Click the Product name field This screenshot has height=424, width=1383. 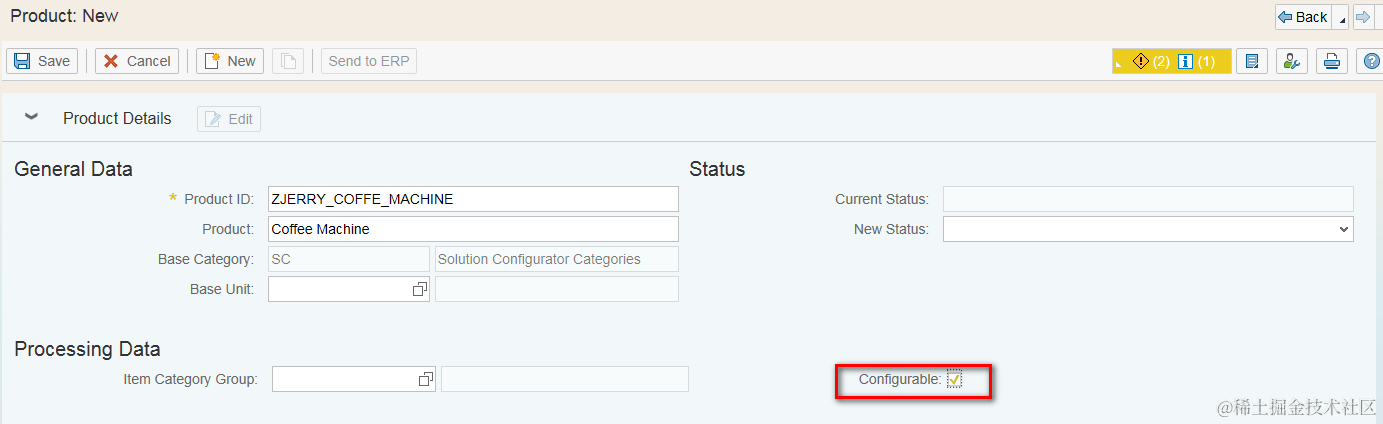[473, 229]
